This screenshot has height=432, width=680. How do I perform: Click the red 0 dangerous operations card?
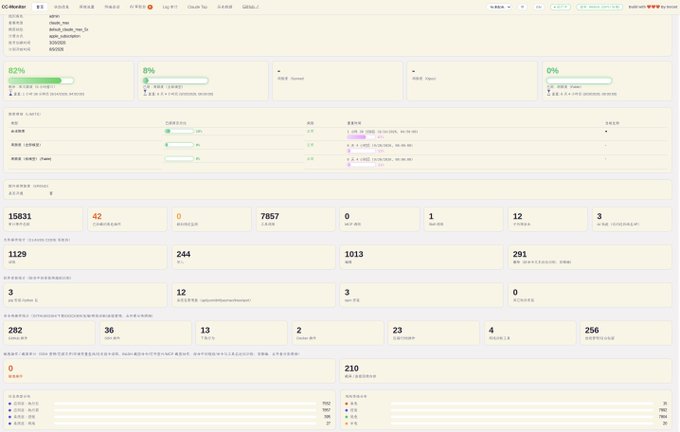[x=169, y=371]
